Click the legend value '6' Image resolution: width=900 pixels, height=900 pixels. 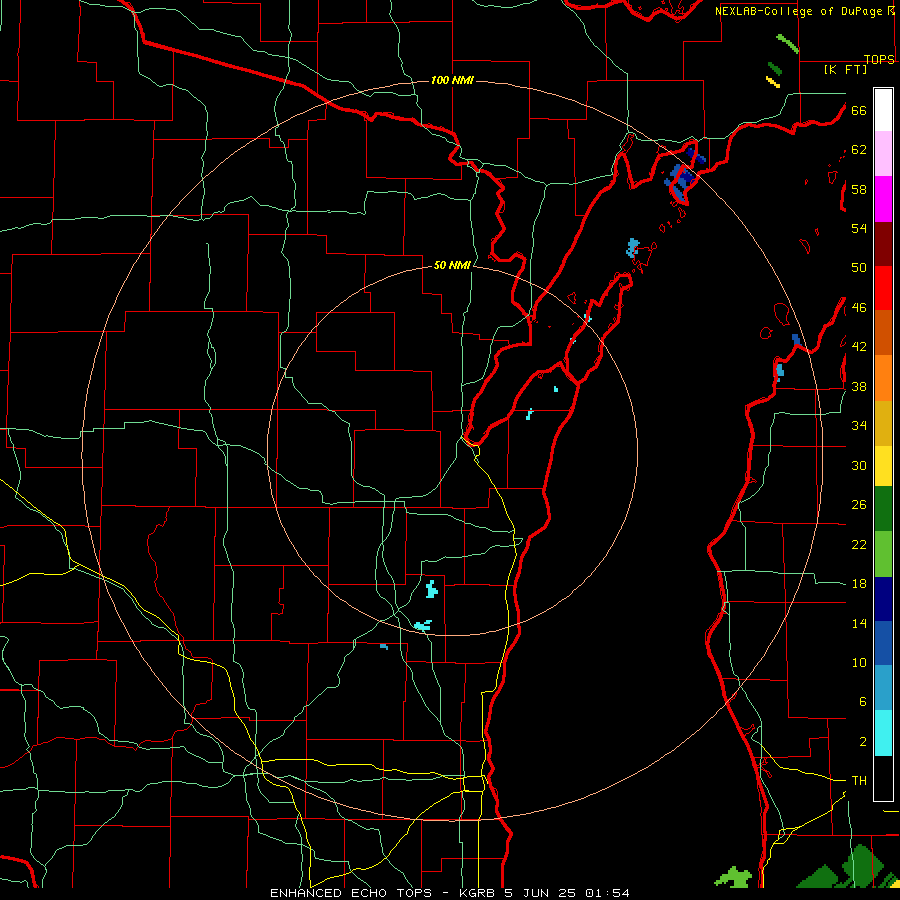click(862, 701)
